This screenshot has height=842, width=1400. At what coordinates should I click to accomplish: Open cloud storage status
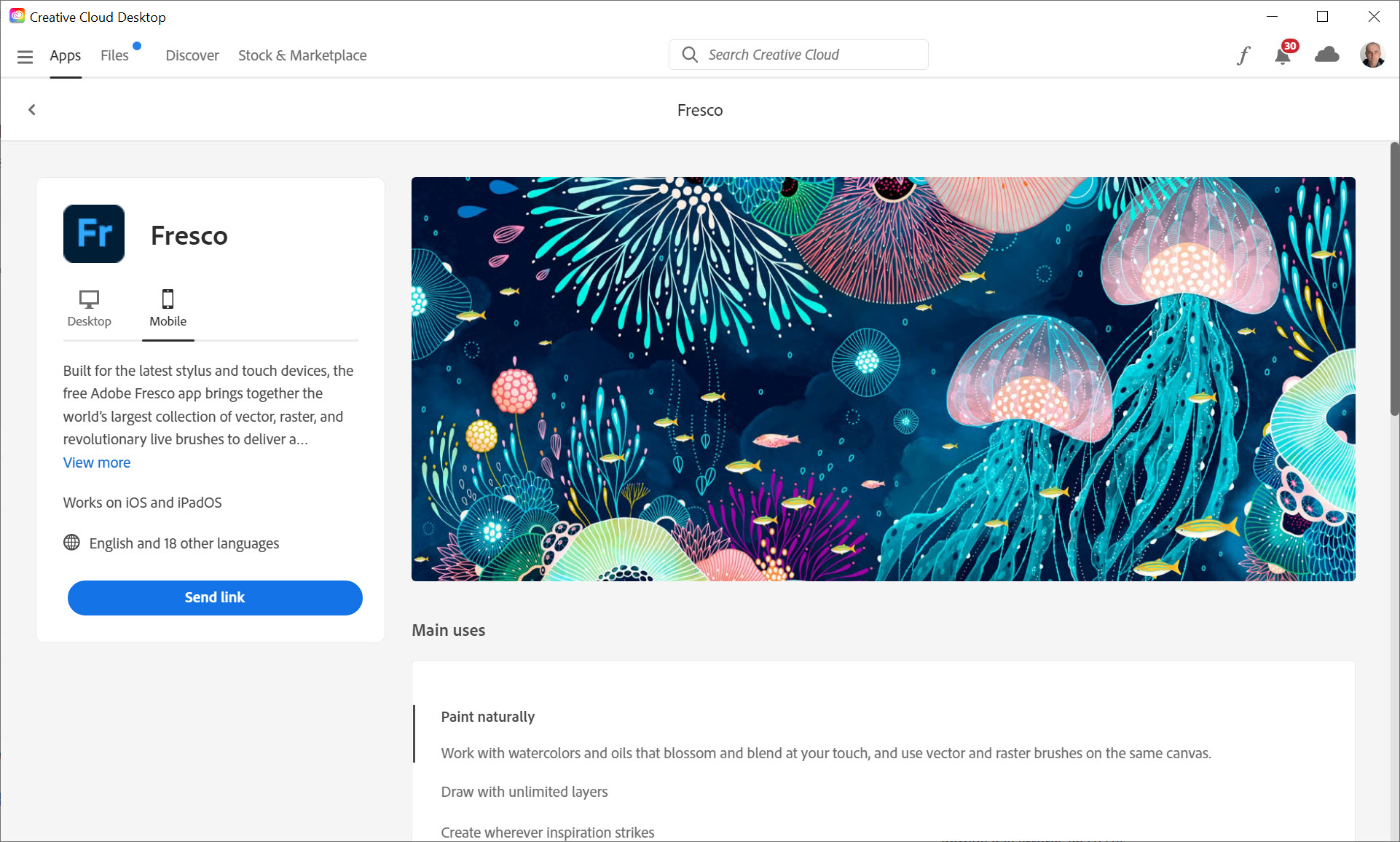[1327, 55]
